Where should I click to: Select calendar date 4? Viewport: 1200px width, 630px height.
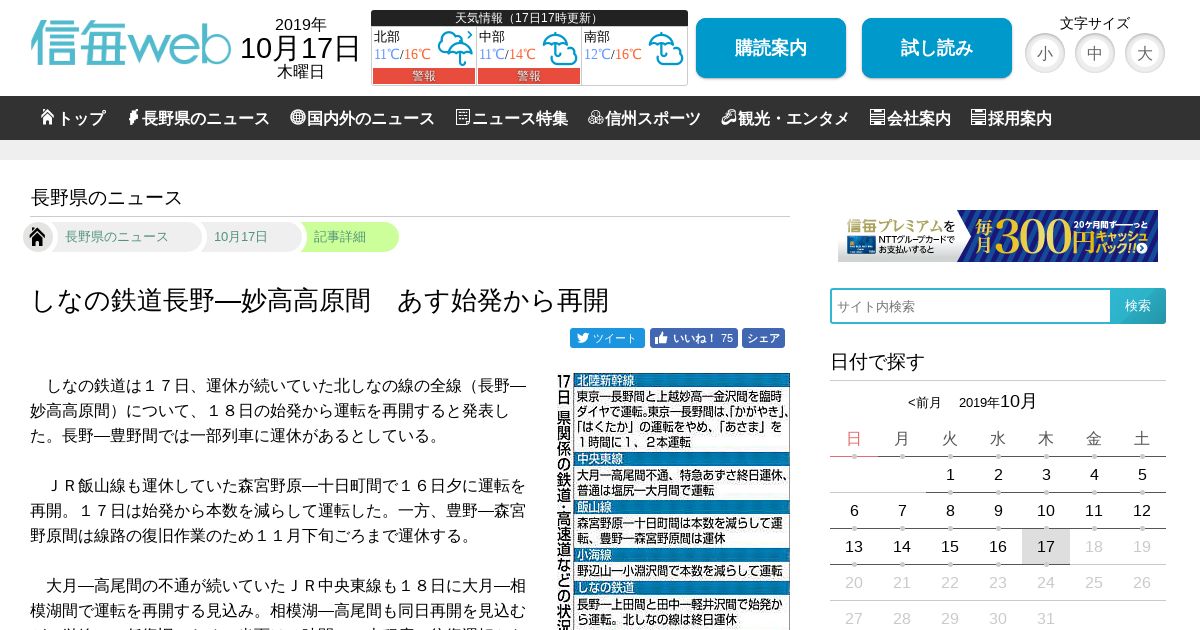pyautogui.click(x=1094, y=475)
